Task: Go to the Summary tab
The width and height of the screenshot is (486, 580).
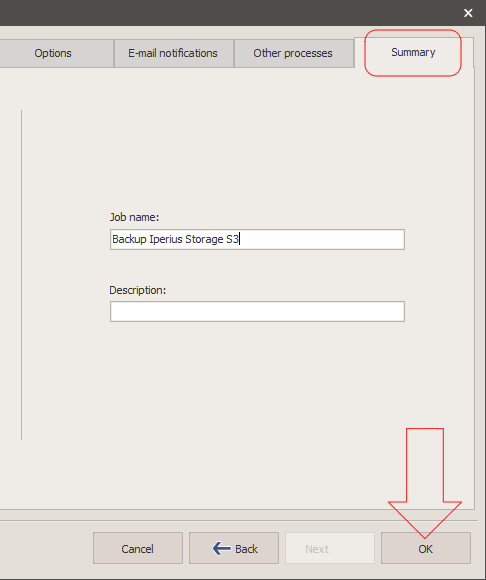Action: [413, 53]
